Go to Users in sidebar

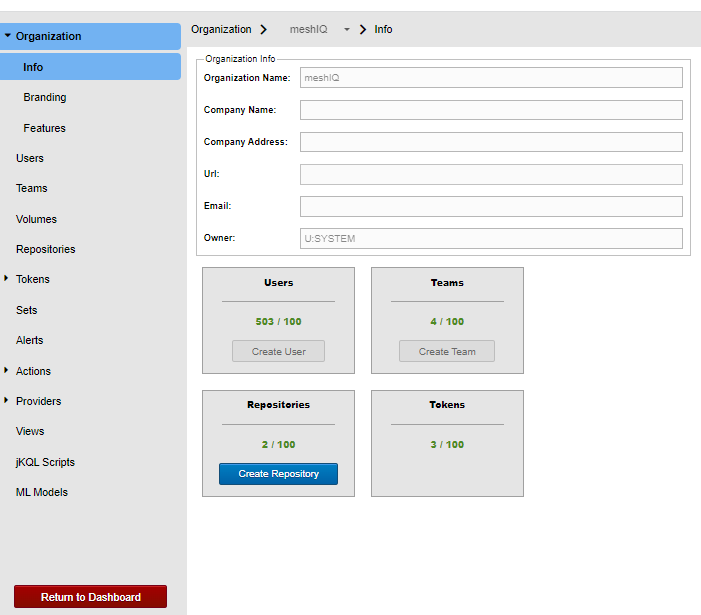30,158
